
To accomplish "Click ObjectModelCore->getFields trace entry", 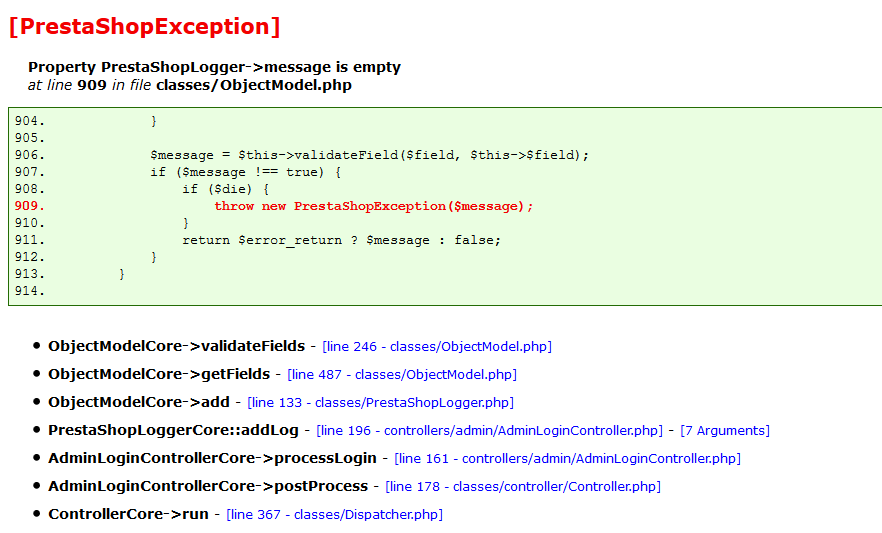I will point(159,374).
